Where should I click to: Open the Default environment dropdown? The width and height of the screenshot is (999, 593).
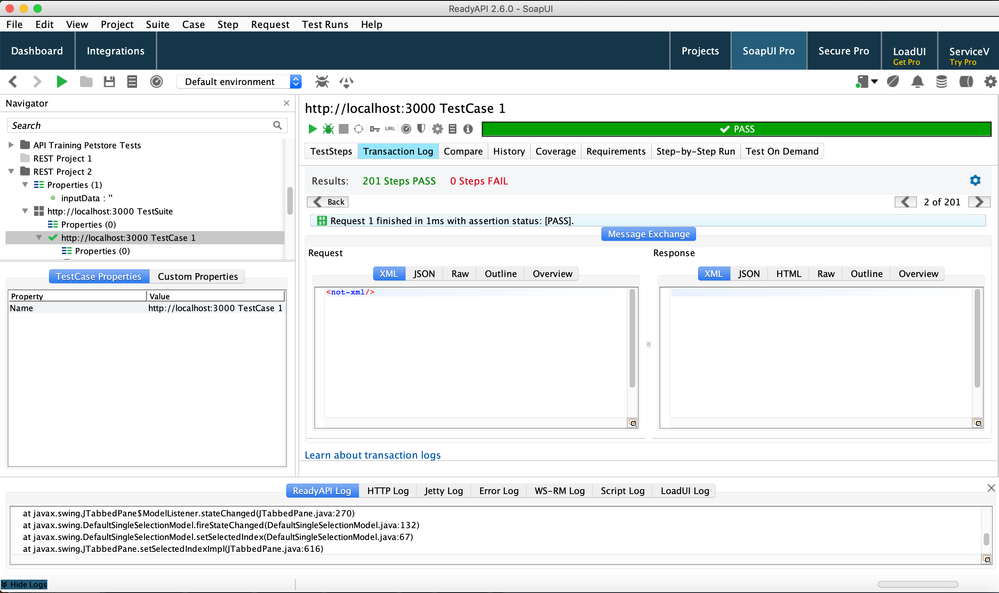point(240,82)
